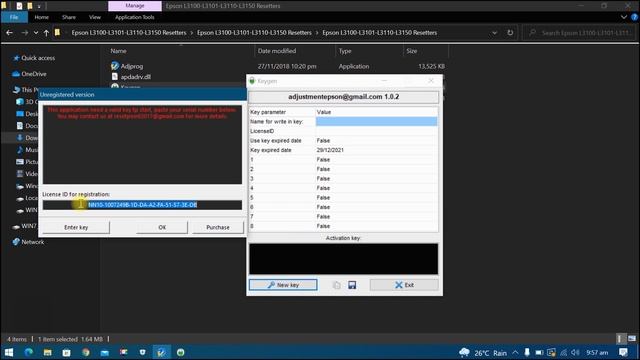
Task: Sort files by the Name column header
Action: coord(118,51)
